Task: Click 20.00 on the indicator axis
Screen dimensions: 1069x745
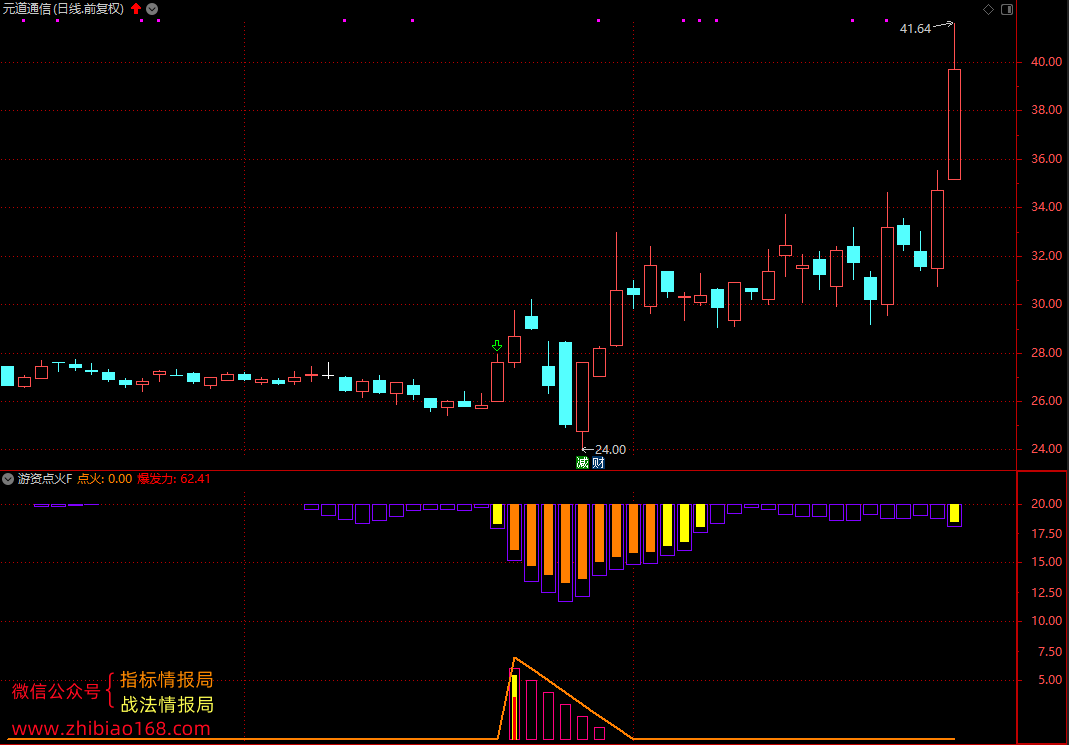Action: click(x=1046, y=504)
